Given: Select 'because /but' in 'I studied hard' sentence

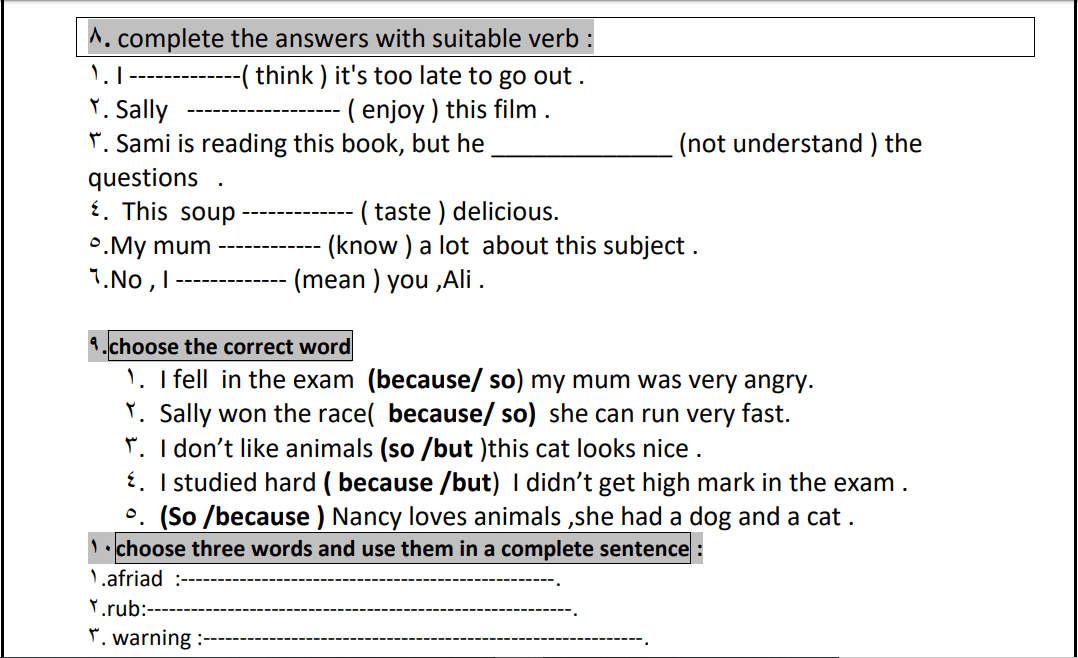Looking at the screenshot, I should point(415,483).
